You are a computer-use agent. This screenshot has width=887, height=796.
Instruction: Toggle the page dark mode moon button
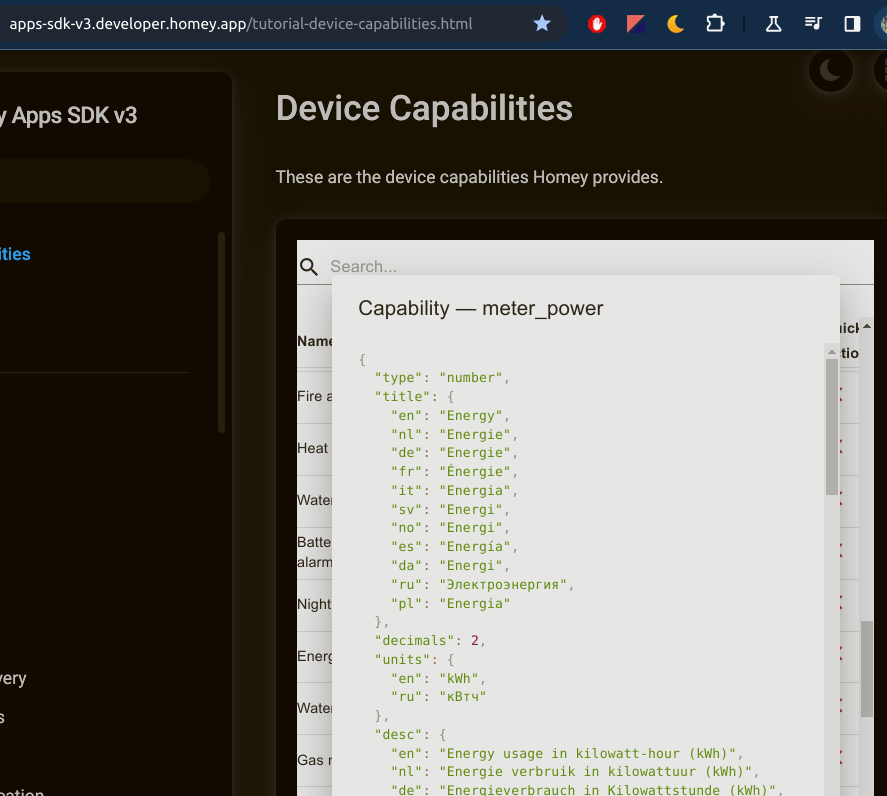coord(830,70)
